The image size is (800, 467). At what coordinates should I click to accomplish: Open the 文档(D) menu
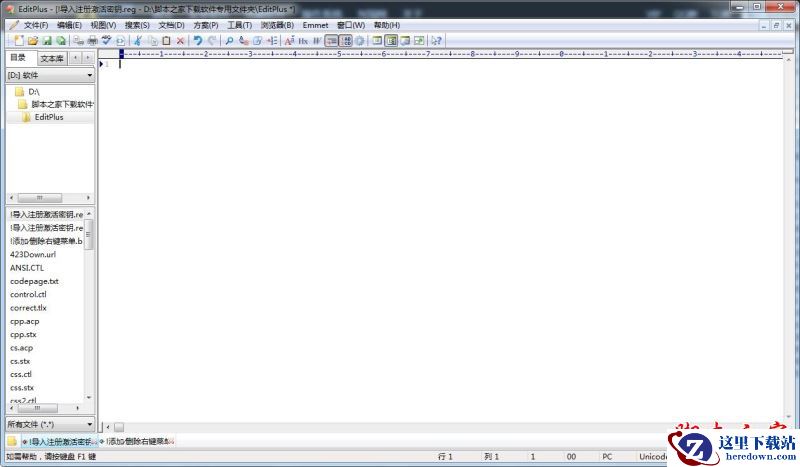tap(171, 25)
